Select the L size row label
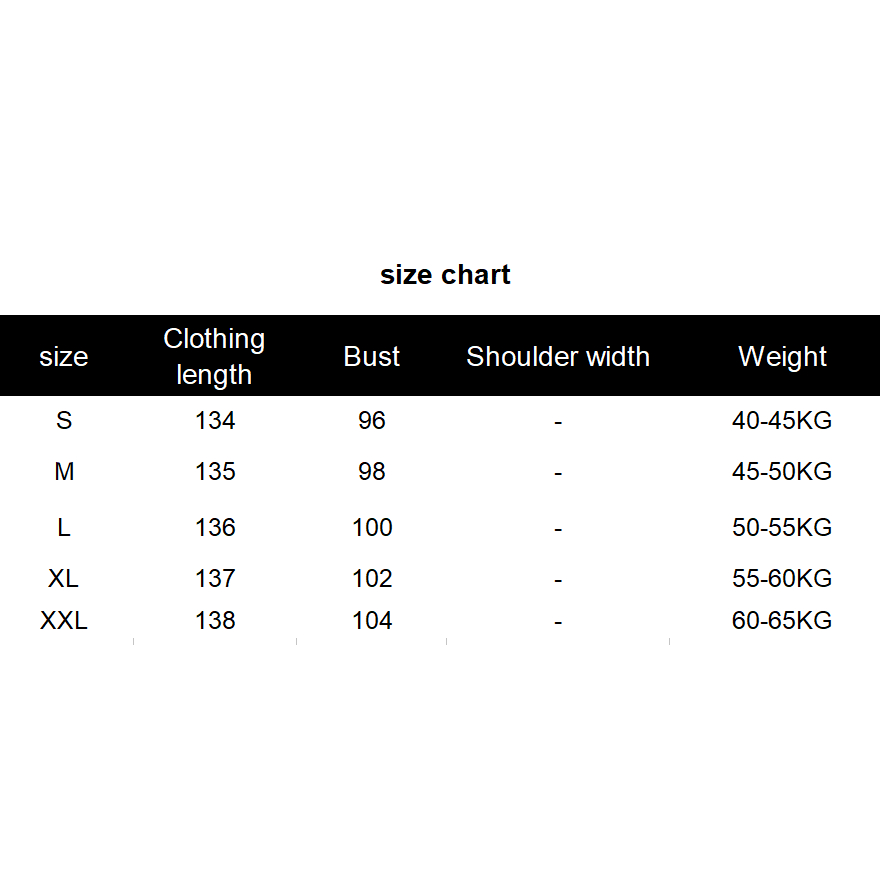Image resolution: width=880 pixels, height=880 pixels. coord(64,528)
